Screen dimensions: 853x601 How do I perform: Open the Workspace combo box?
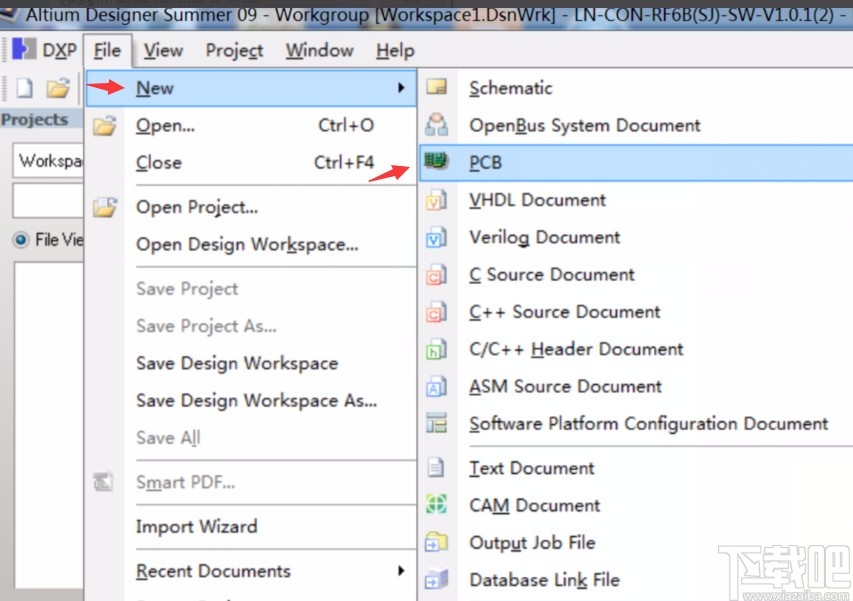48,160
